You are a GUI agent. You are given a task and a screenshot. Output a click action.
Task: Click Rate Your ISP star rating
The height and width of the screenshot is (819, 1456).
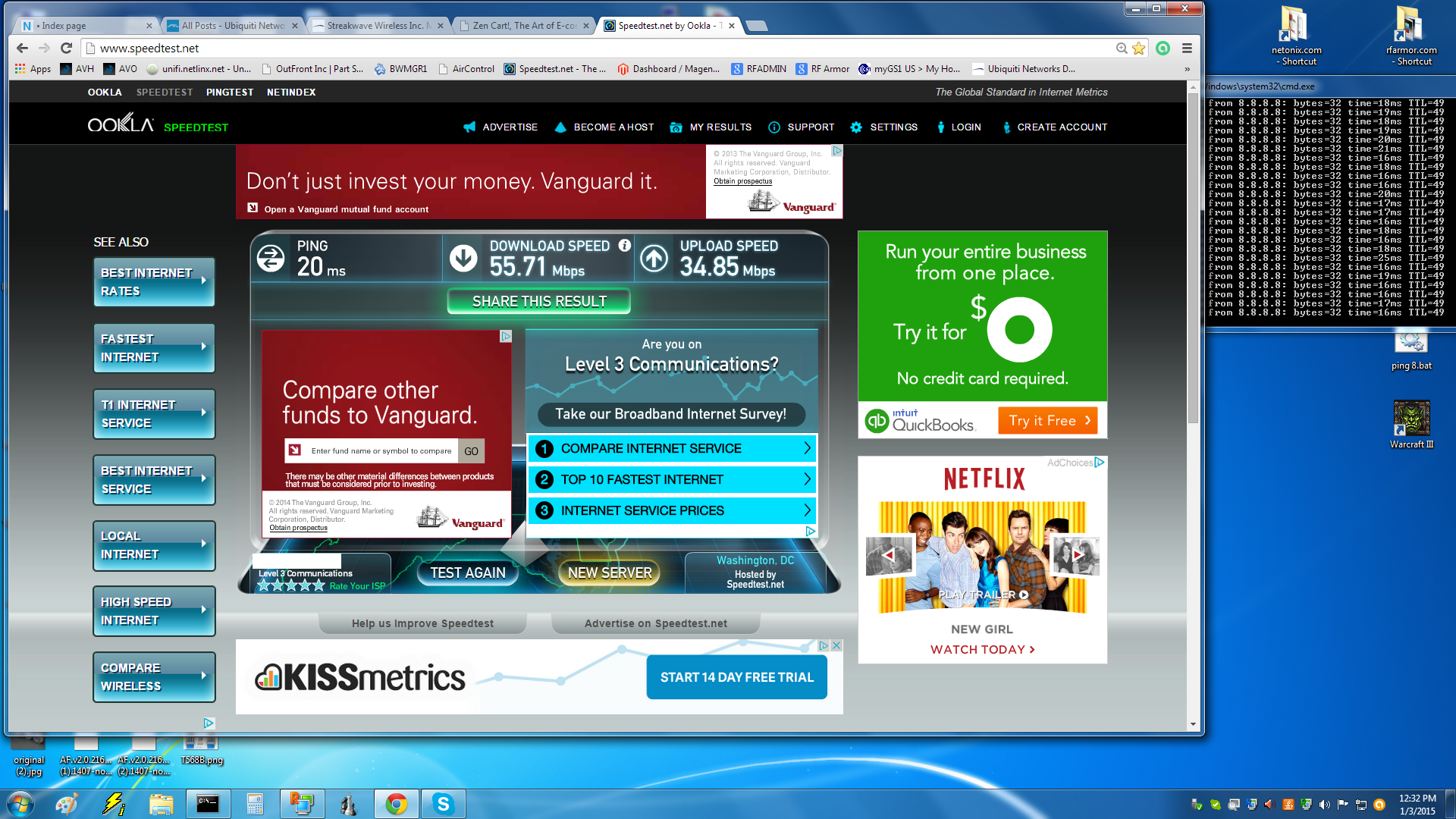click(x=290, y=585)
